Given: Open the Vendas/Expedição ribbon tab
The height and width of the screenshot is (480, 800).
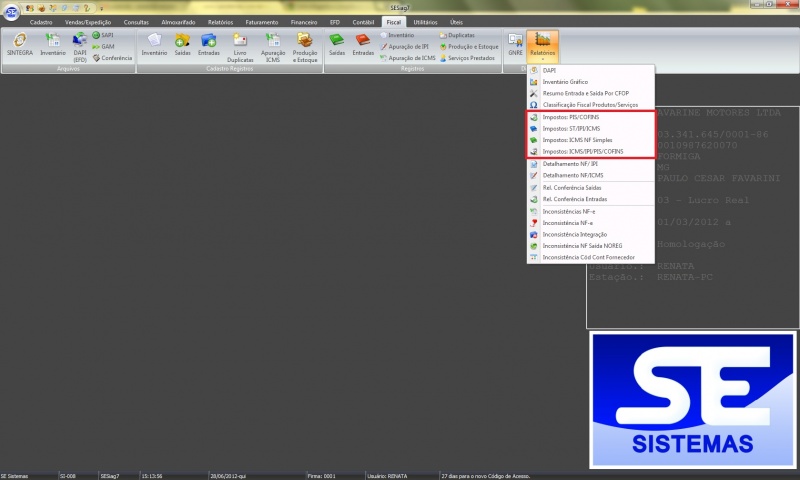Looking at the screenshot, I should pos(86,21).
